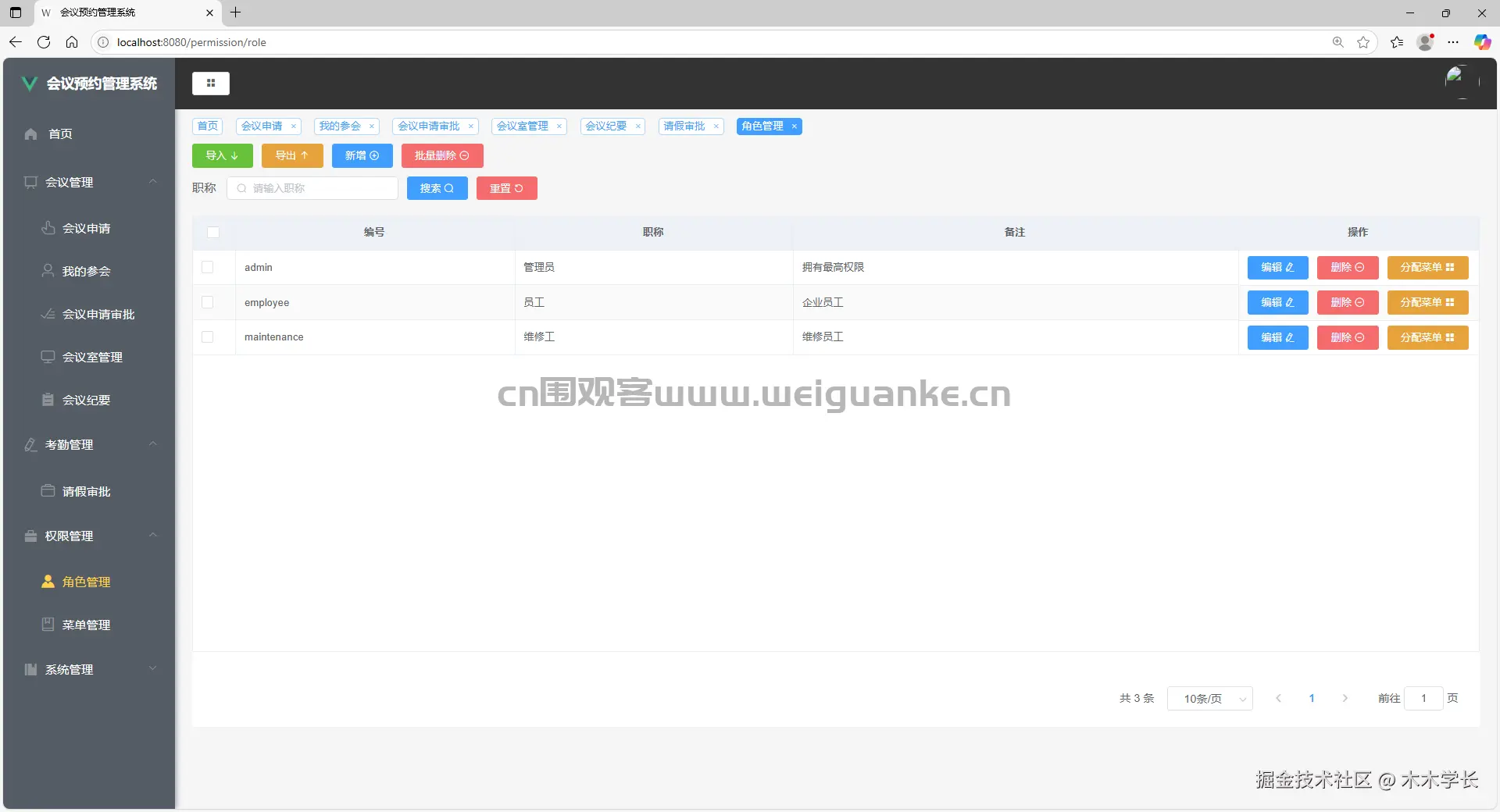The height and width of the screenshot is (812, 1500).
Task: Close the 会议申请审批 tag tab
Action: pyautogui.click(x=471, y=126)
